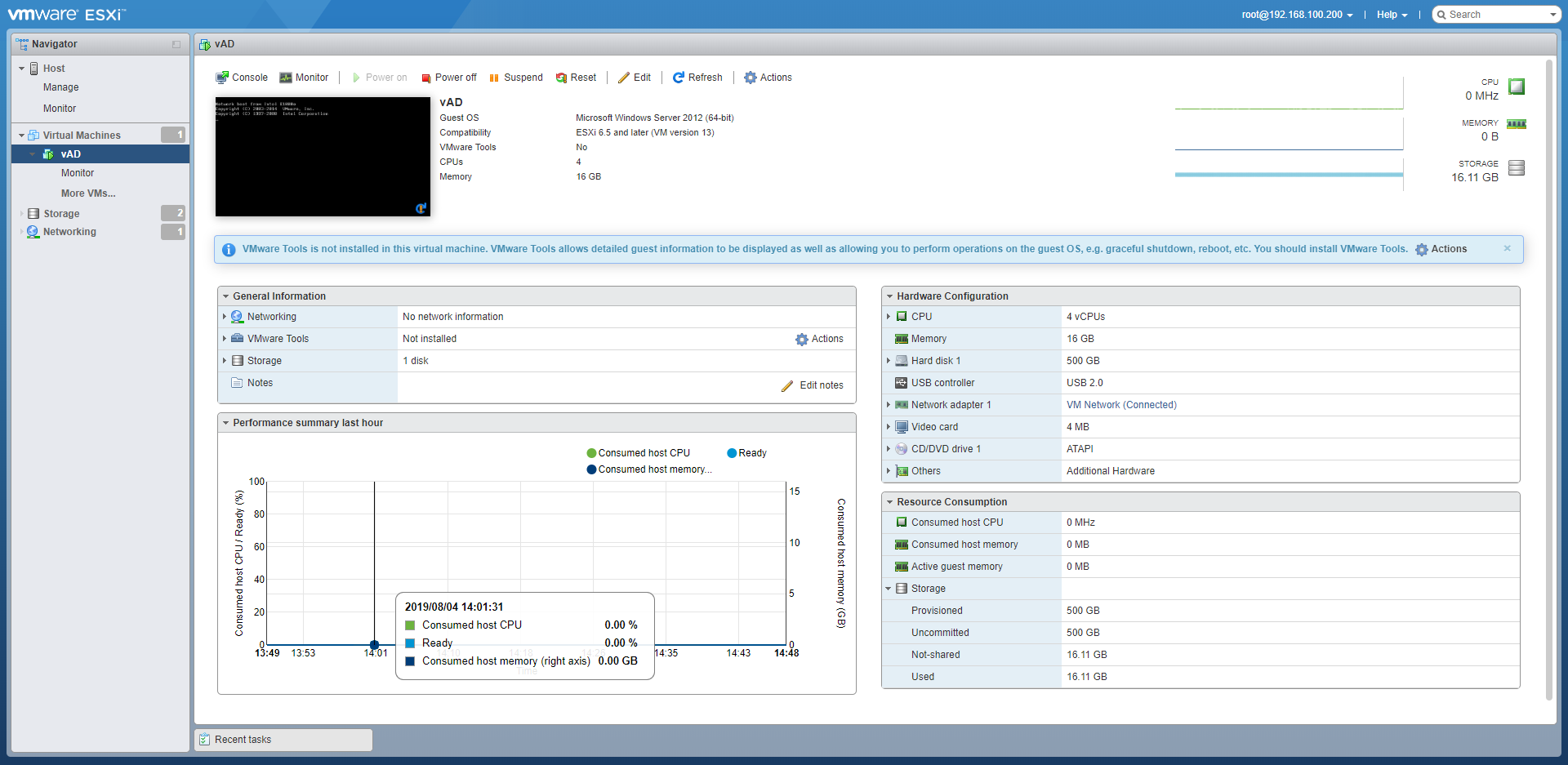The width and height of the screenshot is (1568, 765).
Task: Open the Actions gear menu in toolbar
Action: tap(751, 78)
